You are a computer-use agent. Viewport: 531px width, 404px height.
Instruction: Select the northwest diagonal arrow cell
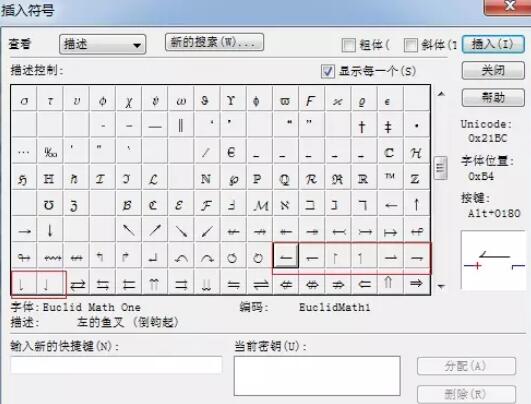tap(129, 230)
